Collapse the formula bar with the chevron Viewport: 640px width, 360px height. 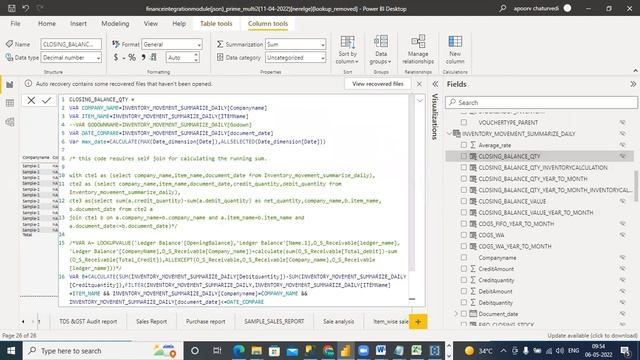(420, 100)
